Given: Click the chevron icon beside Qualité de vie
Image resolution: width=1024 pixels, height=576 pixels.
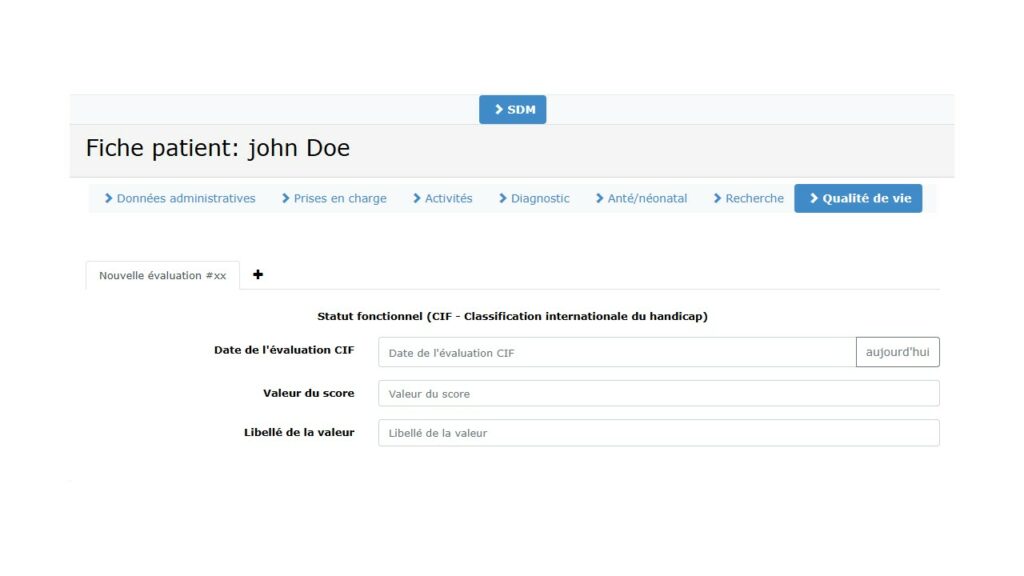Looking at the screenshot, I should click(814, 198).
